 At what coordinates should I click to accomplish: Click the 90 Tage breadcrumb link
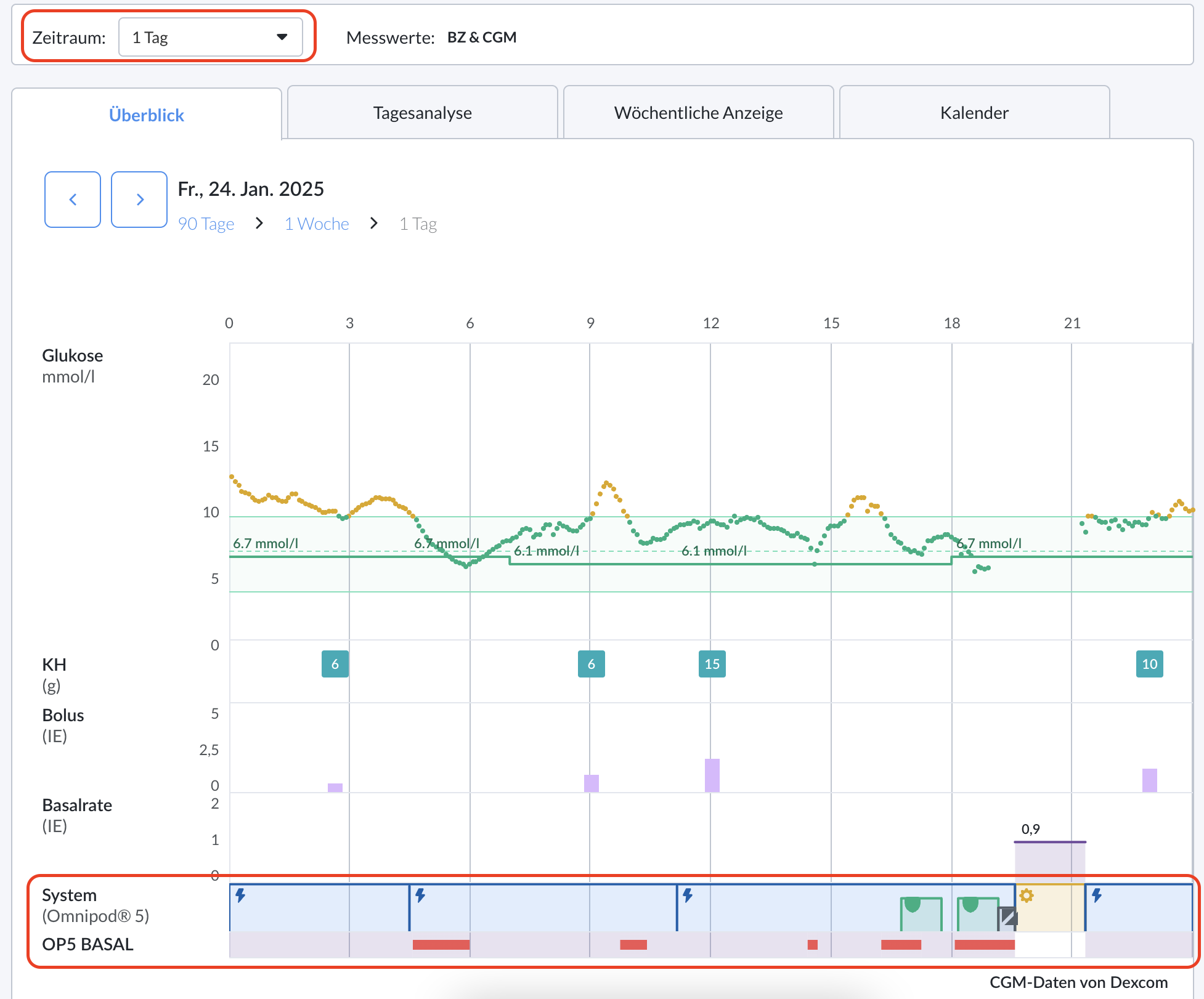(206, 224)
